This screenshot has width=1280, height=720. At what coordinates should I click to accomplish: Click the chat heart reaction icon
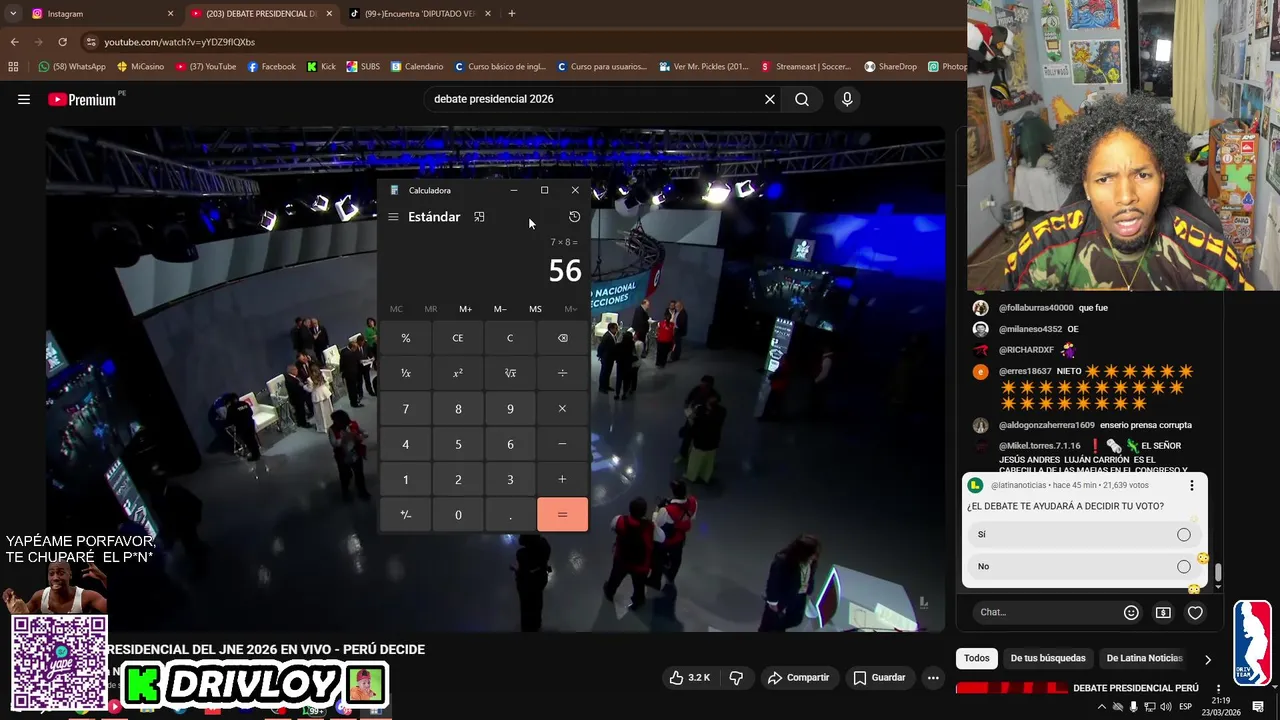point(1195,612)
